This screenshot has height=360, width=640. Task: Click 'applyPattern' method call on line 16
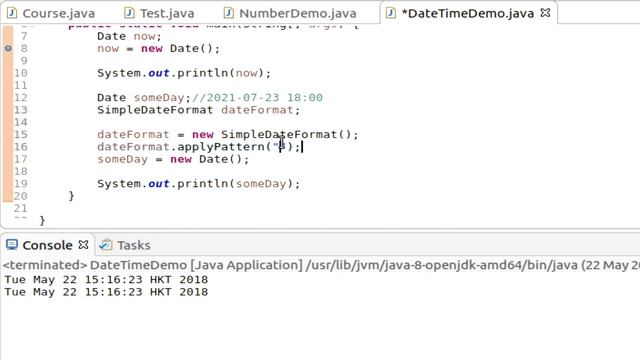[221, 147]
